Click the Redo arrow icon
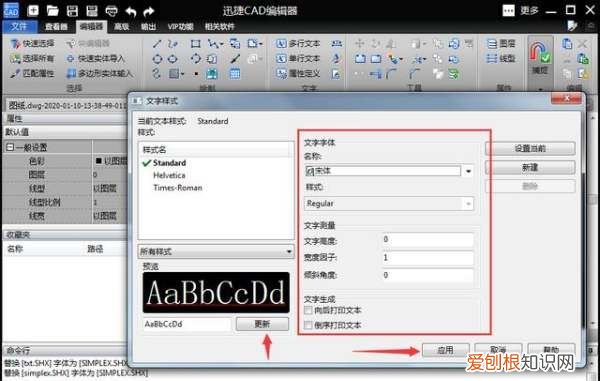 coord(148,11)
